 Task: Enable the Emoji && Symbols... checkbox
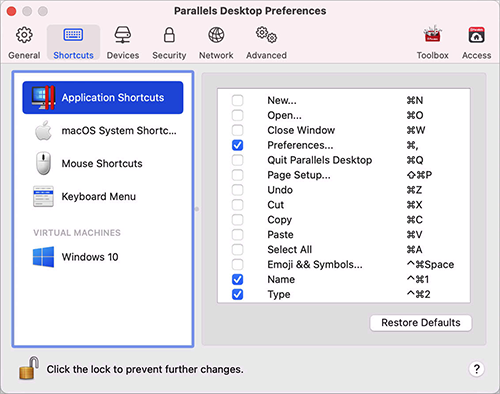(x=238, y=264)
